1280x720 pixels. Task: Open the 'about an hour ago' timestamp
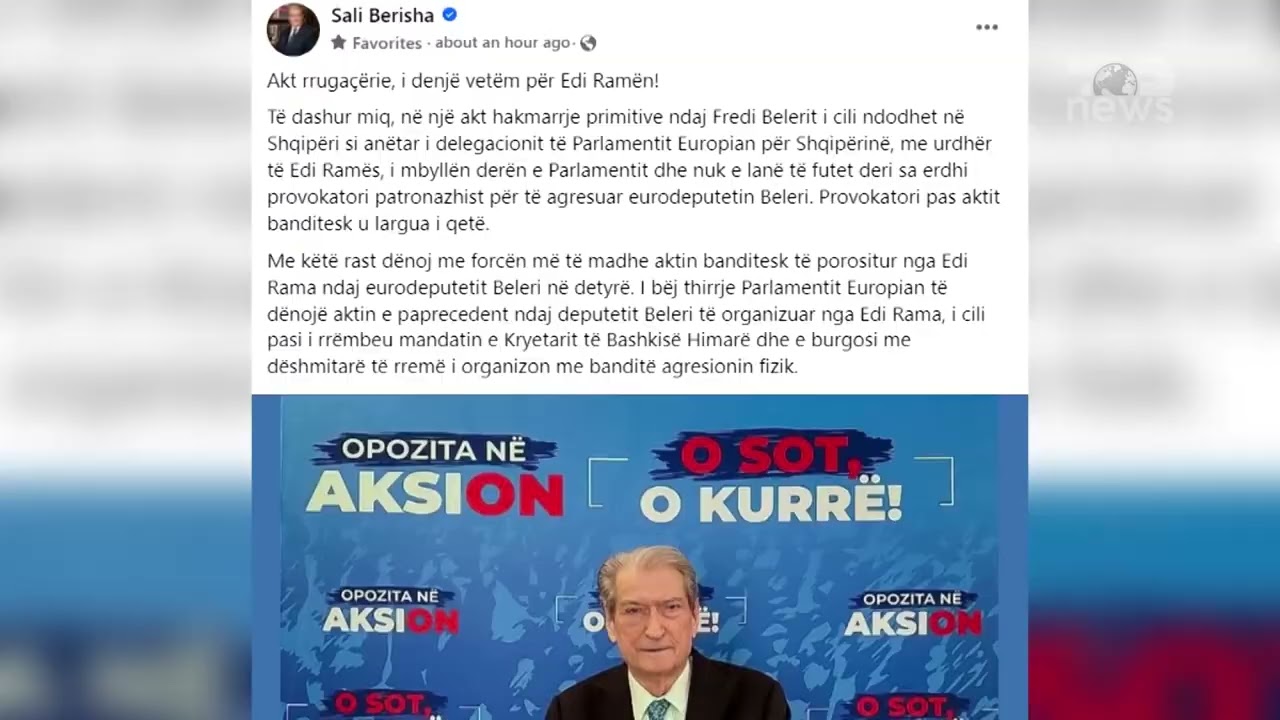coord(503,43)
